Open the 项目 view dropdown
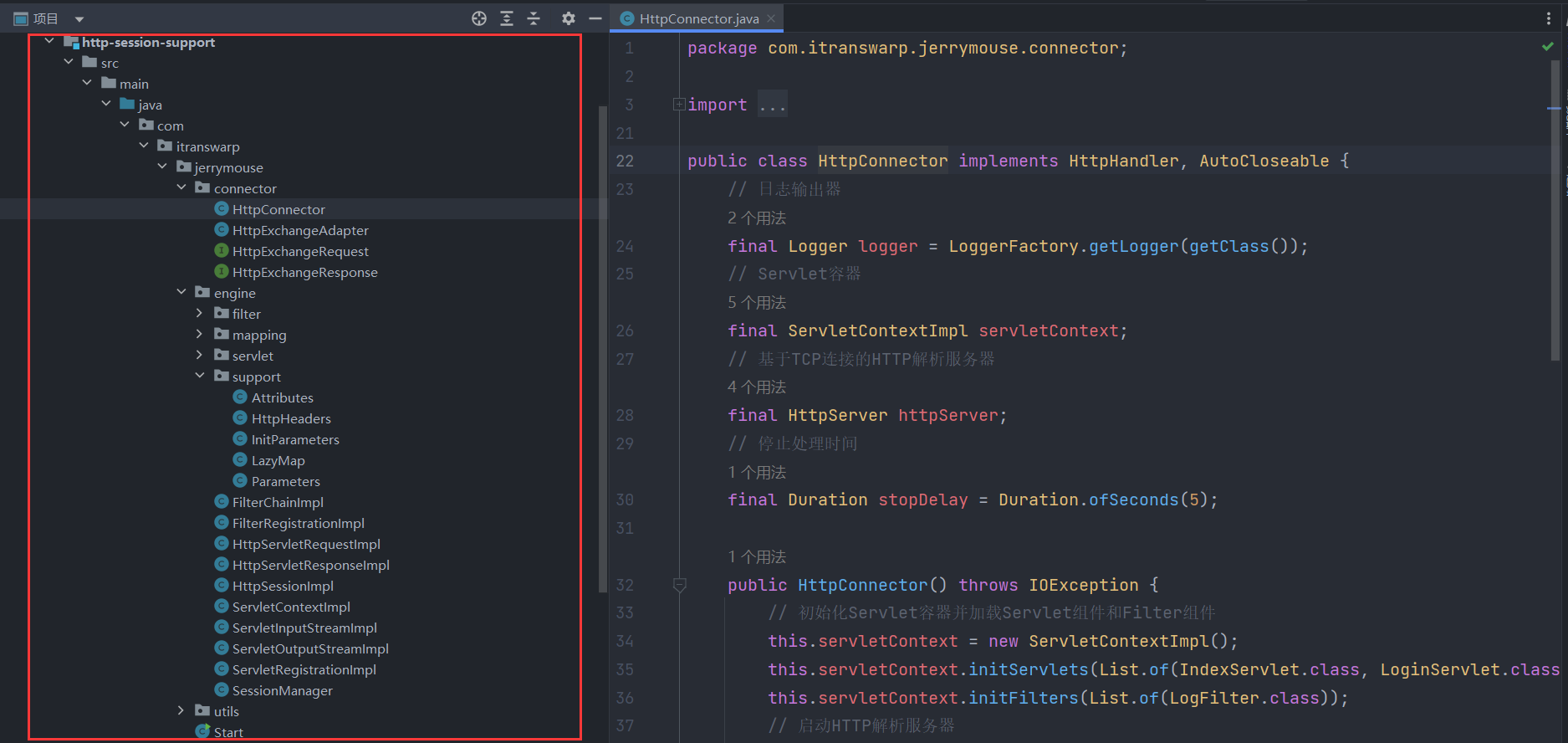The image size is (1568, 743). (79, 19)
